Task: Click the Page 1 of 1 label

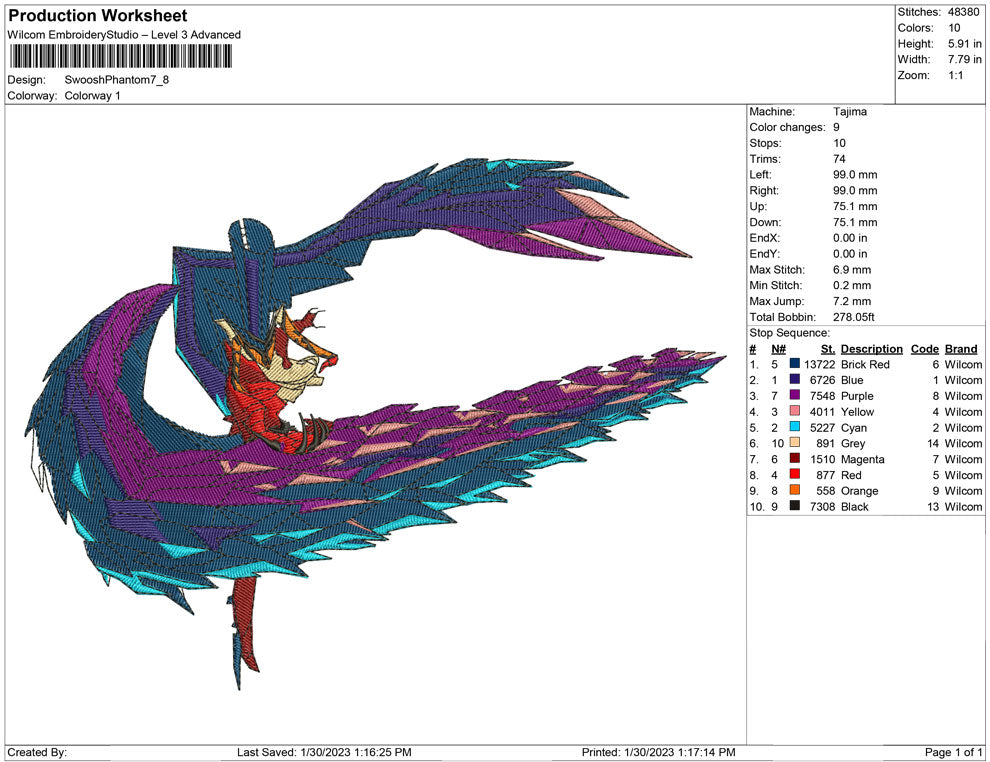Action: tap(953, 752)
